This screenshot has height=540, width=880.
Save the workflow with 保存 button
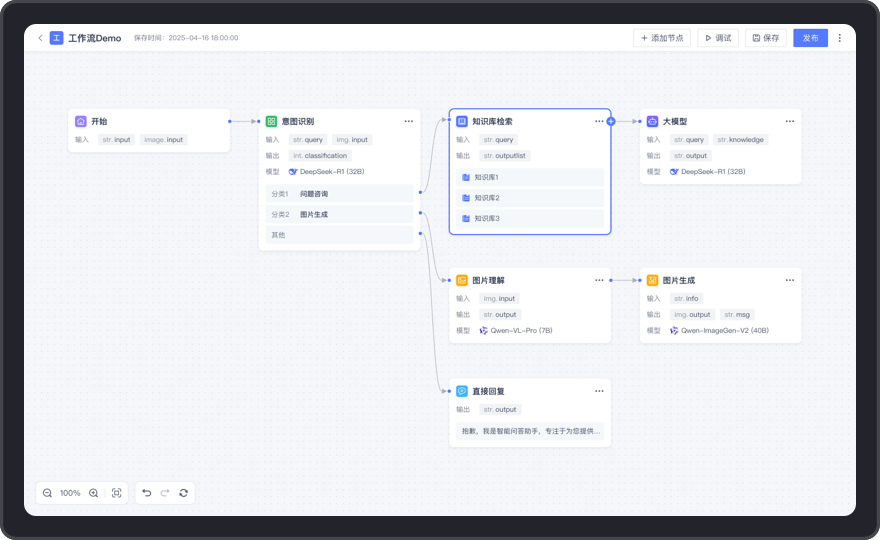point(766,38)
